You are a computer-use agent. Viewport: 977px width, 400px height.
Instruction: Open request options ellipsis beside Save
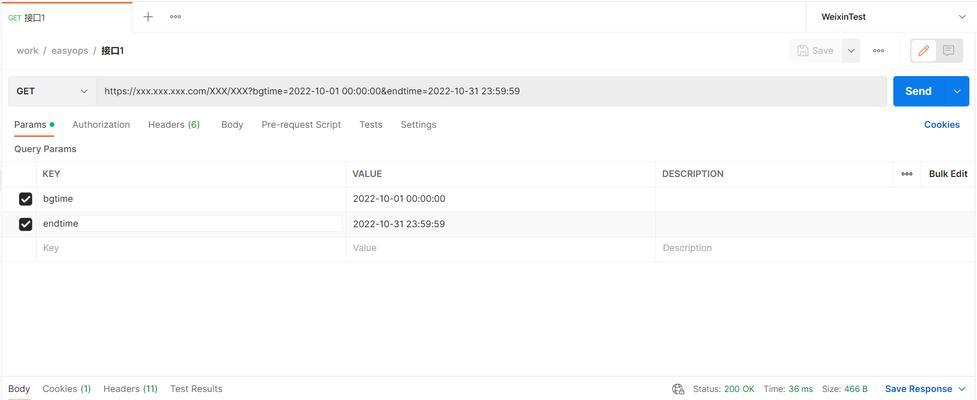879,50
